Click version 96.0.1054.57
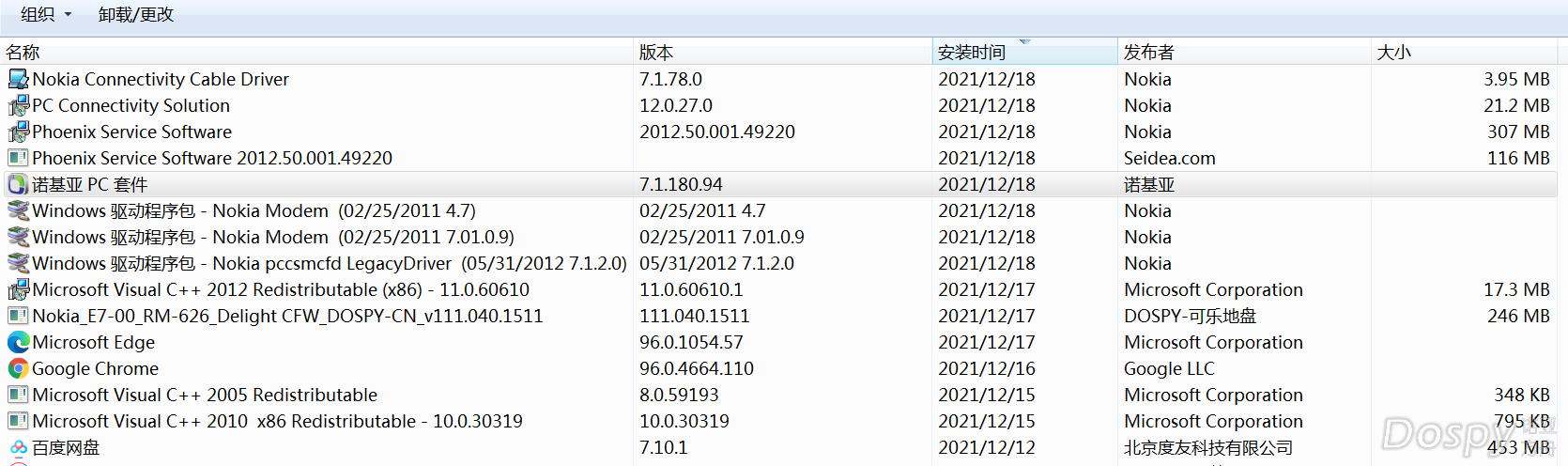Screen dimensions: 1568x466 691,342
